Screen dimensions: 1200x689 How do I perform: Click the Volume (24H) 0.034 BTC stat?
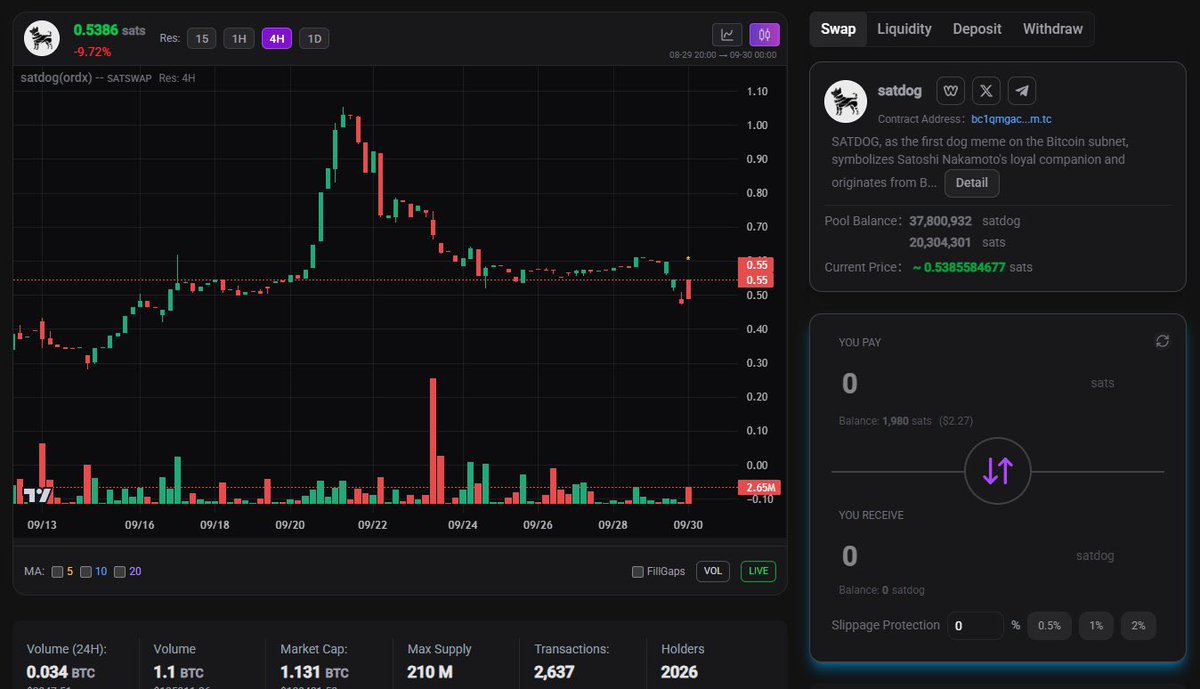pos(66,664)
